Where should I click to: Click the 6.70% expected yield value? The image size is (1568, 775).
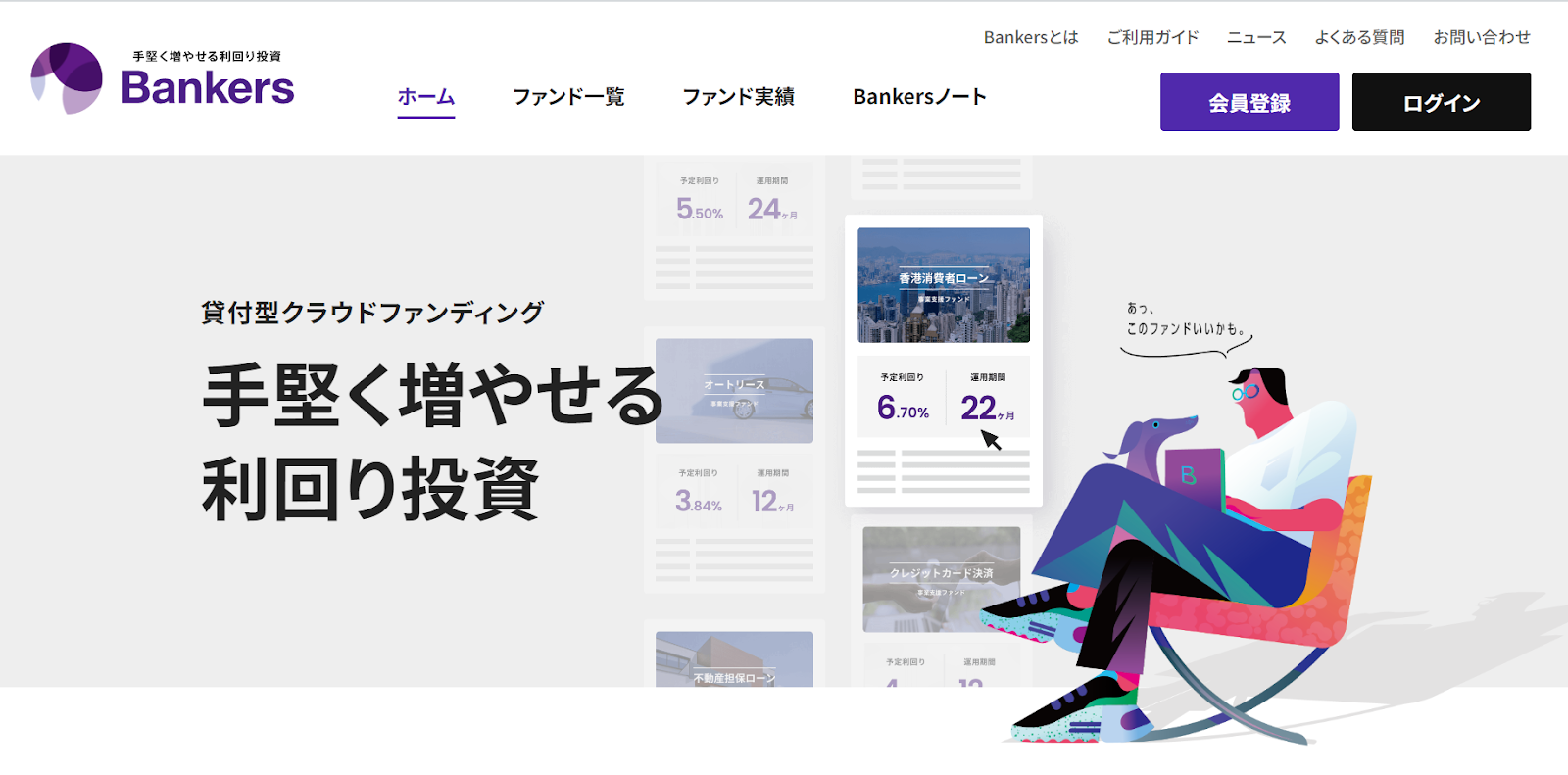(x=903, y=407)
